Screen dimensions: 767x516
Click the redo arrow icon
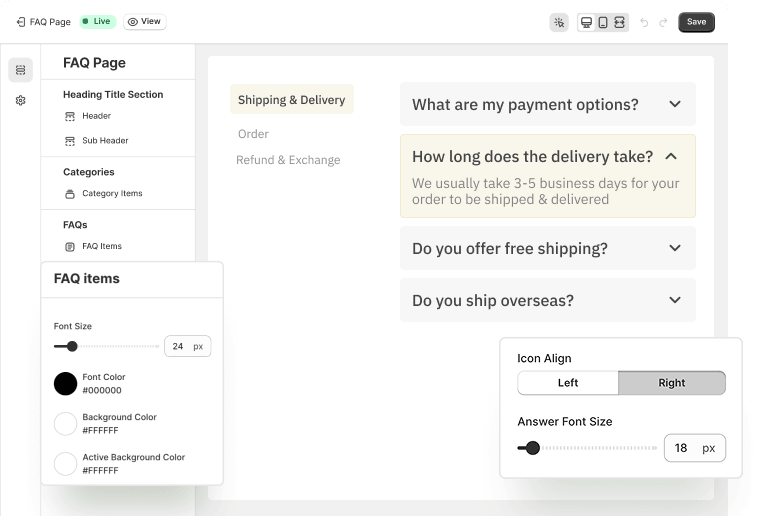pos(664,22)
